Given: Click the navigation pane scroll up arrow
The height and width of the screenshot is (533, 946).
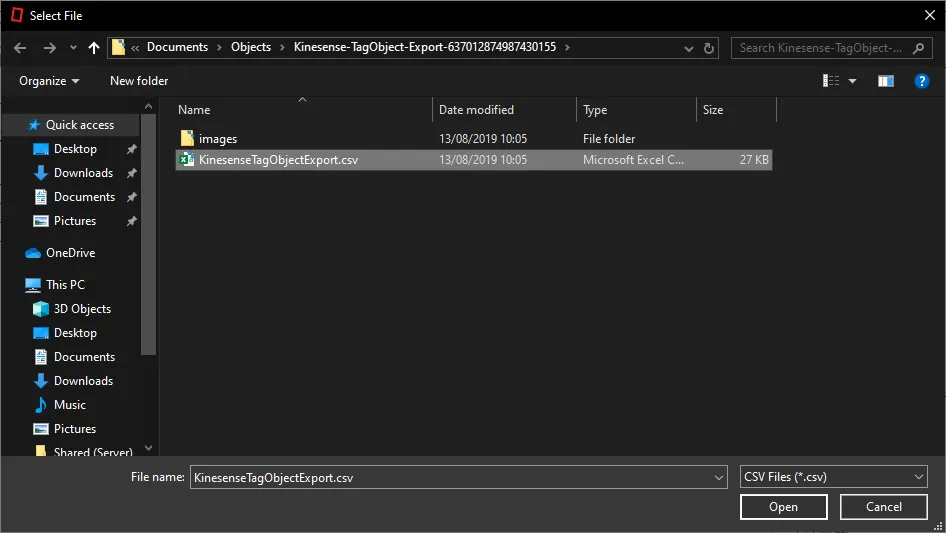Looking at the screenshot, I should (148, 107).
